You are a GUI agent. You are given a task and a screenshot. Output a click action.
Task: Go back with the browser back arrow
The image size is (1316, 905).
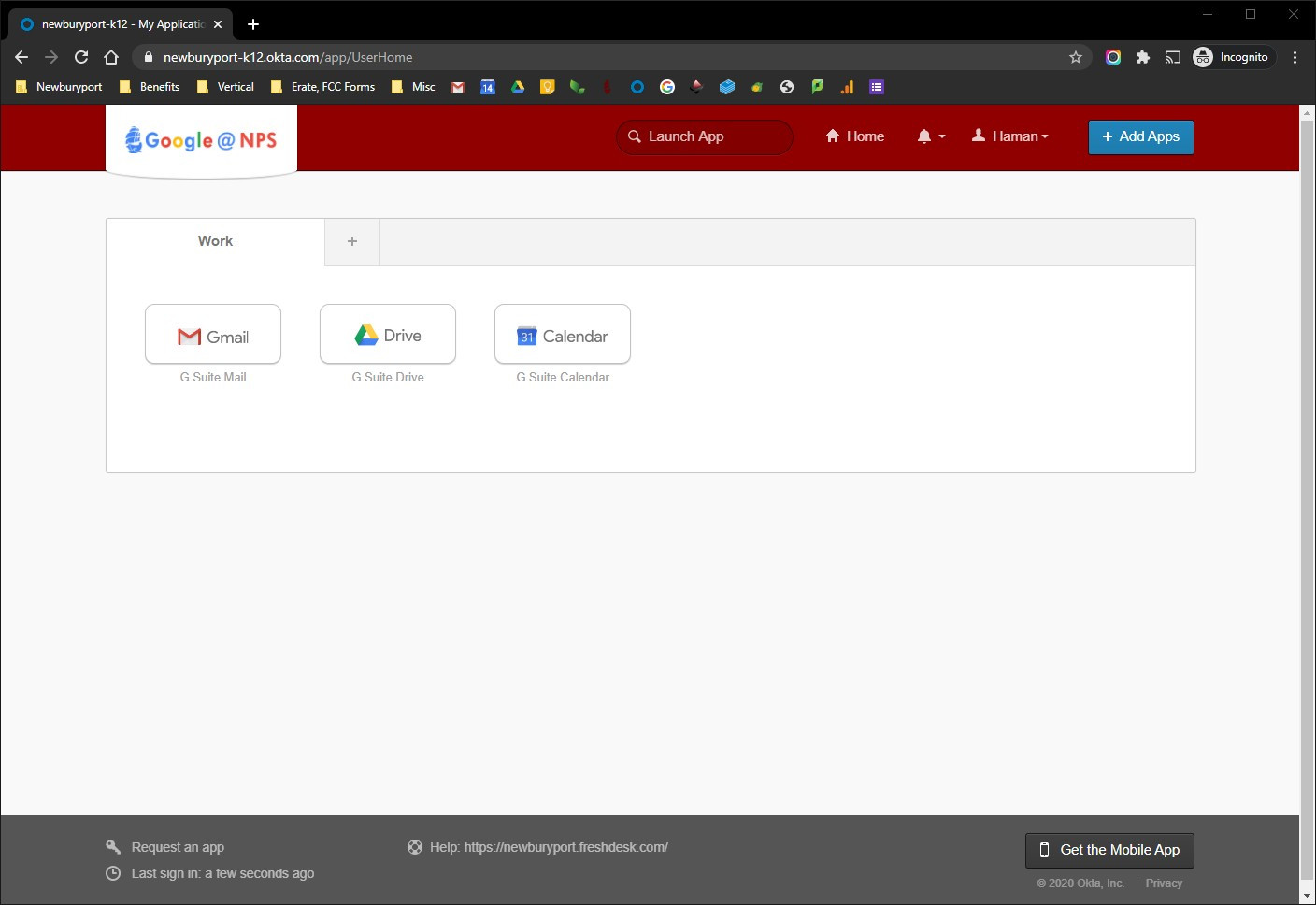point(21,57)
